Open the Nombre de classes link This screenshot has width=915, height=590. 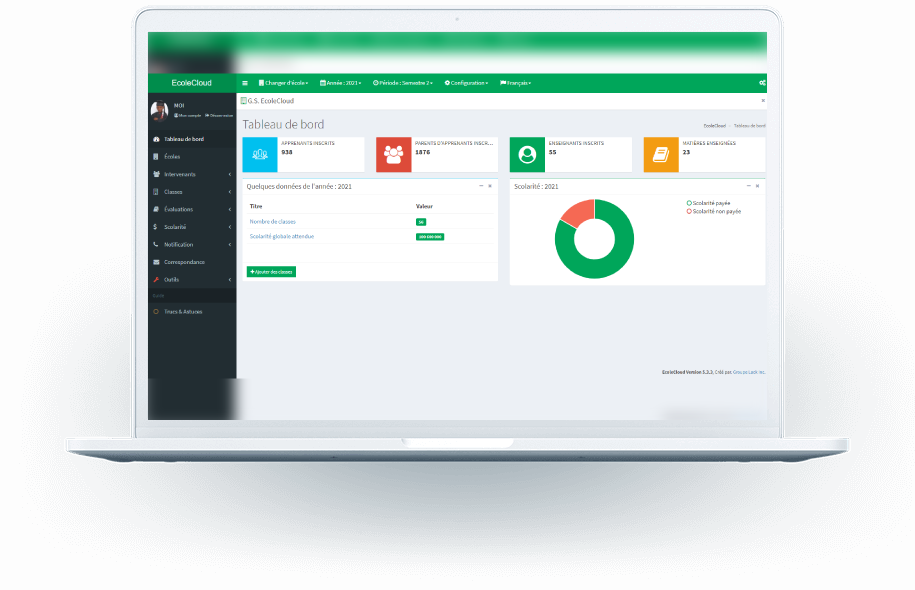point(272,221)
